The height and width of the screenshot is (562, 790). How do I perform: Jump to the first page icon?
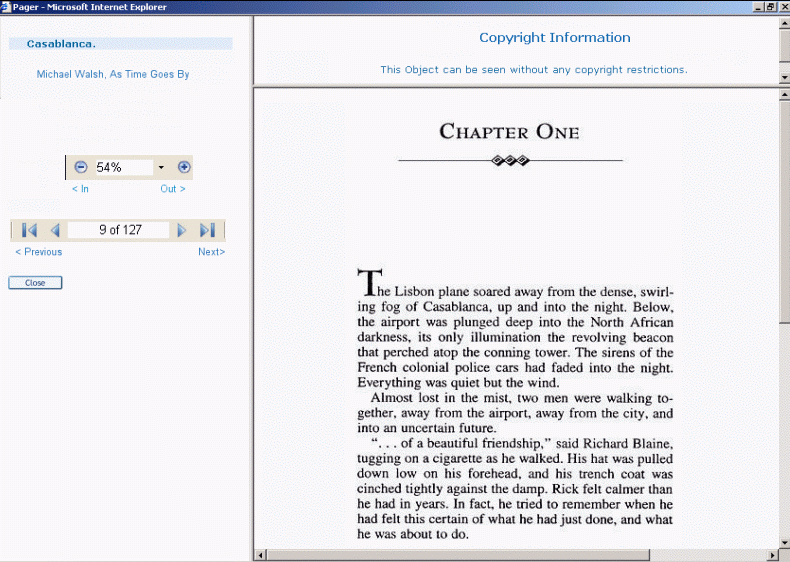coord(29,230)
